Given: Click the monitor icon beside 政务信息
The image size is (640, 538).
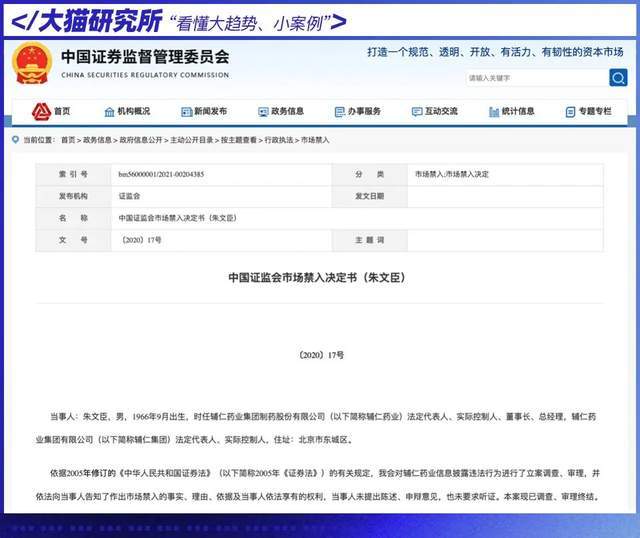Looking at the screenshot, I should [x=263, y=111].
